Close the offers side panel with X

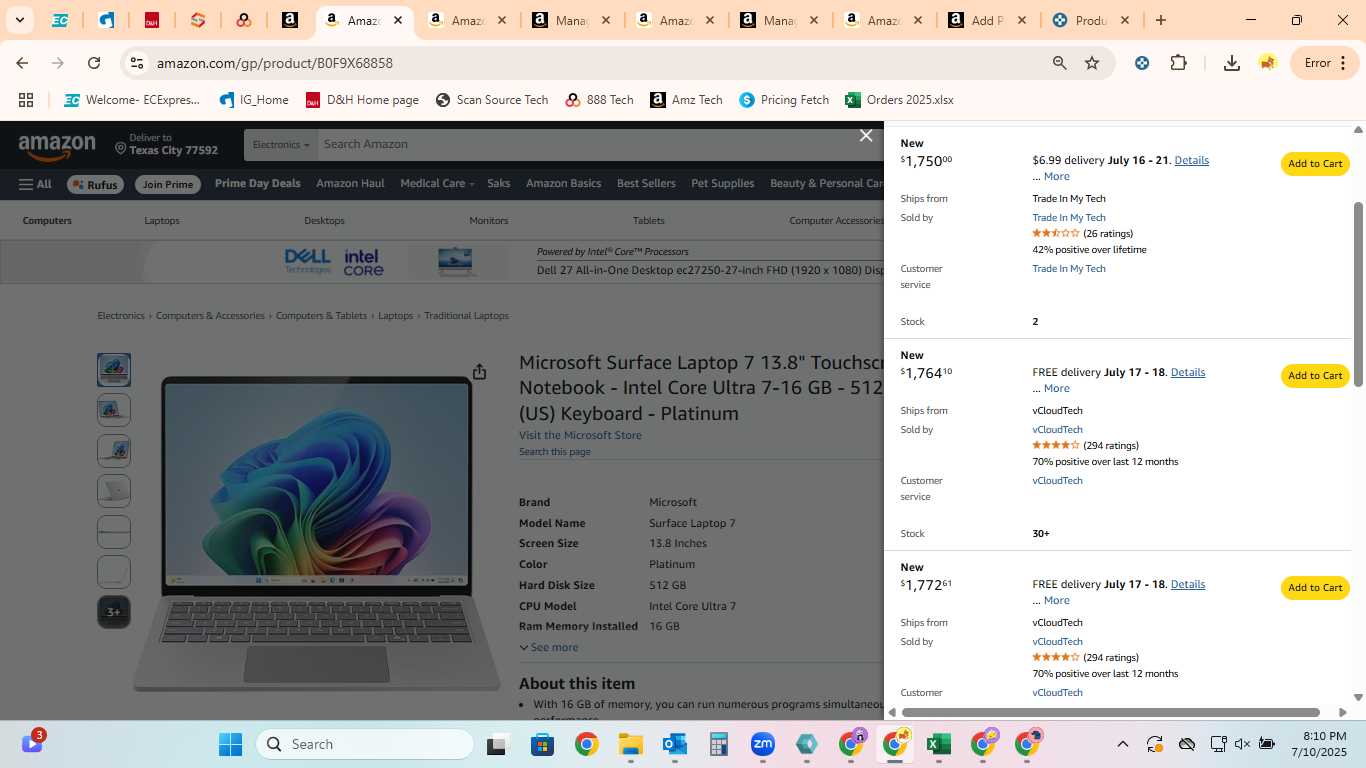tap(866, 136)
